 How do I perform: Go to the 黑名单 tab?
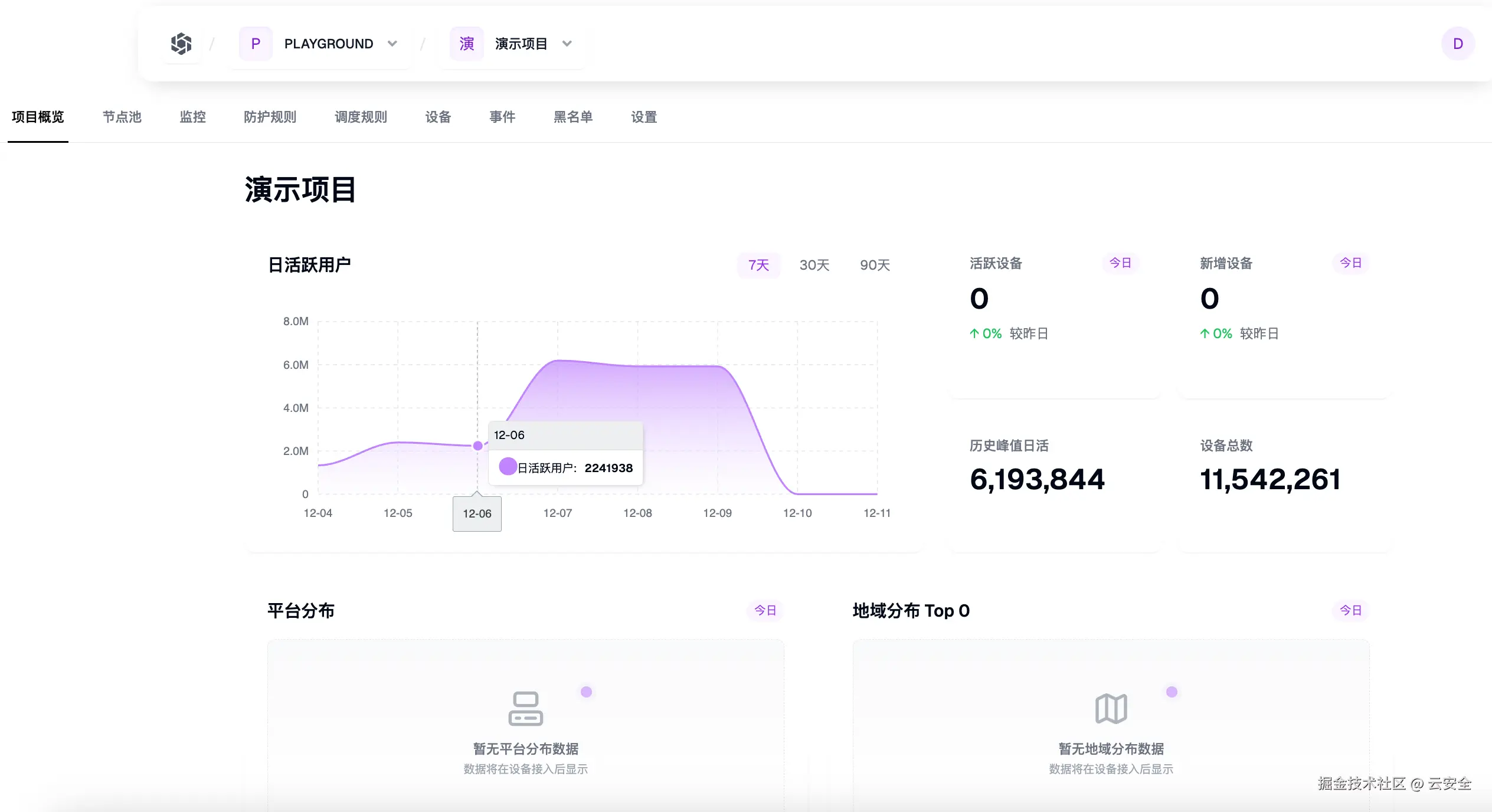[x=572, y=117]
